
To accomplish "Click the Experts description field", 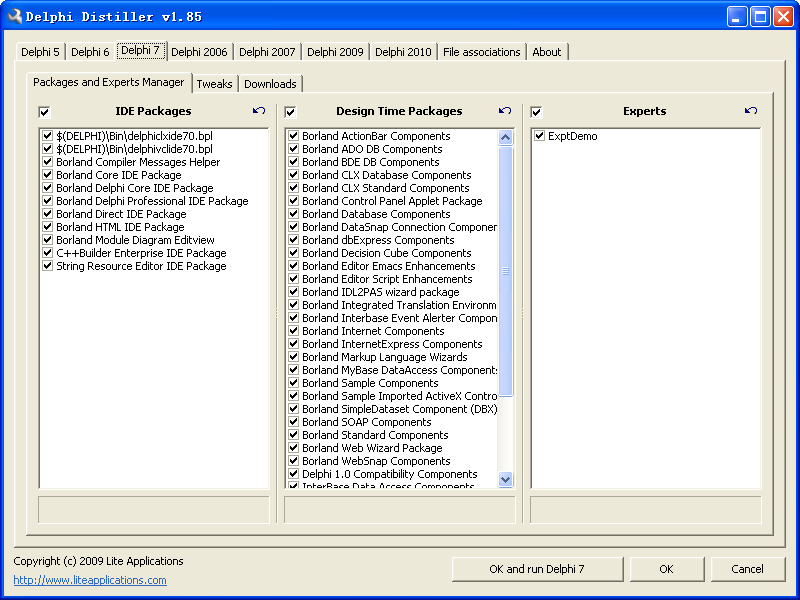I will coord(645,510).
